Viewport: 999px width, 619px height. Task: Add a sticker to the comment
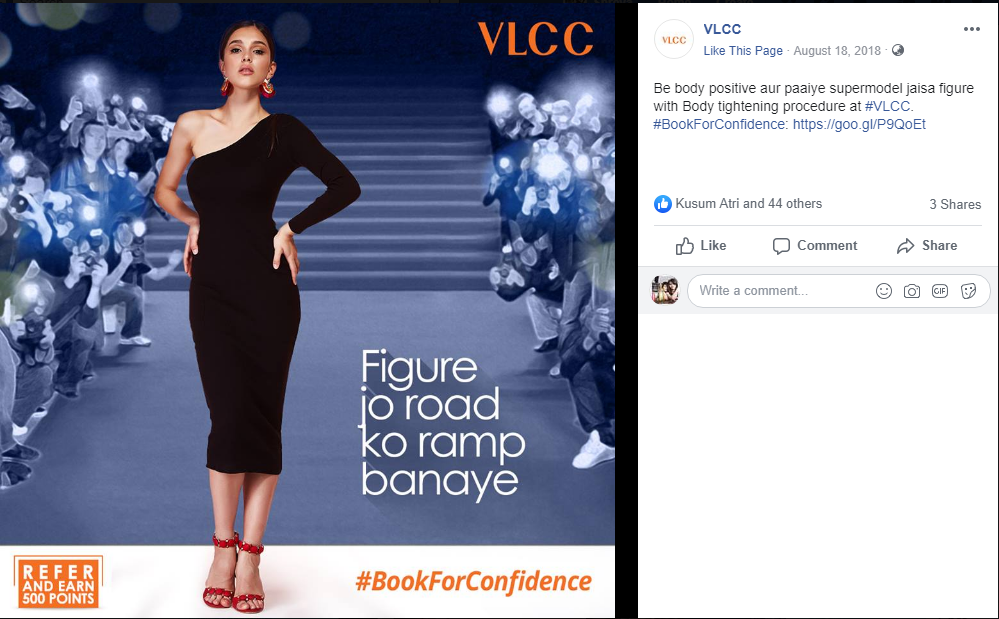968,291
